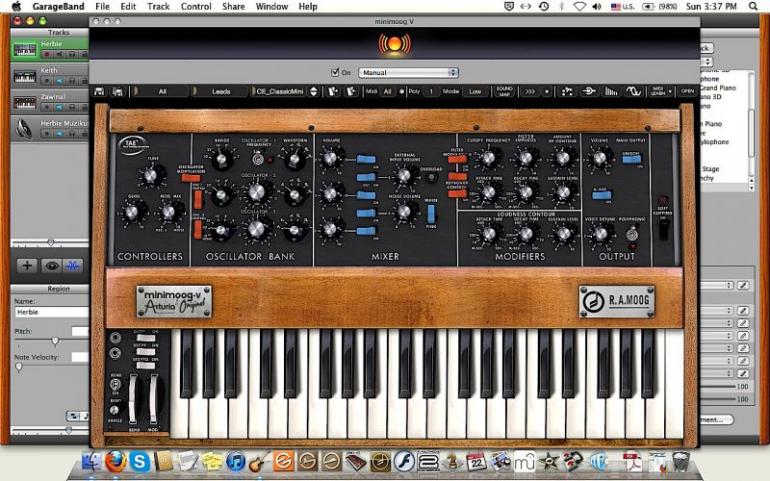Open the File menu
The image size is (770, 481).
102,6
